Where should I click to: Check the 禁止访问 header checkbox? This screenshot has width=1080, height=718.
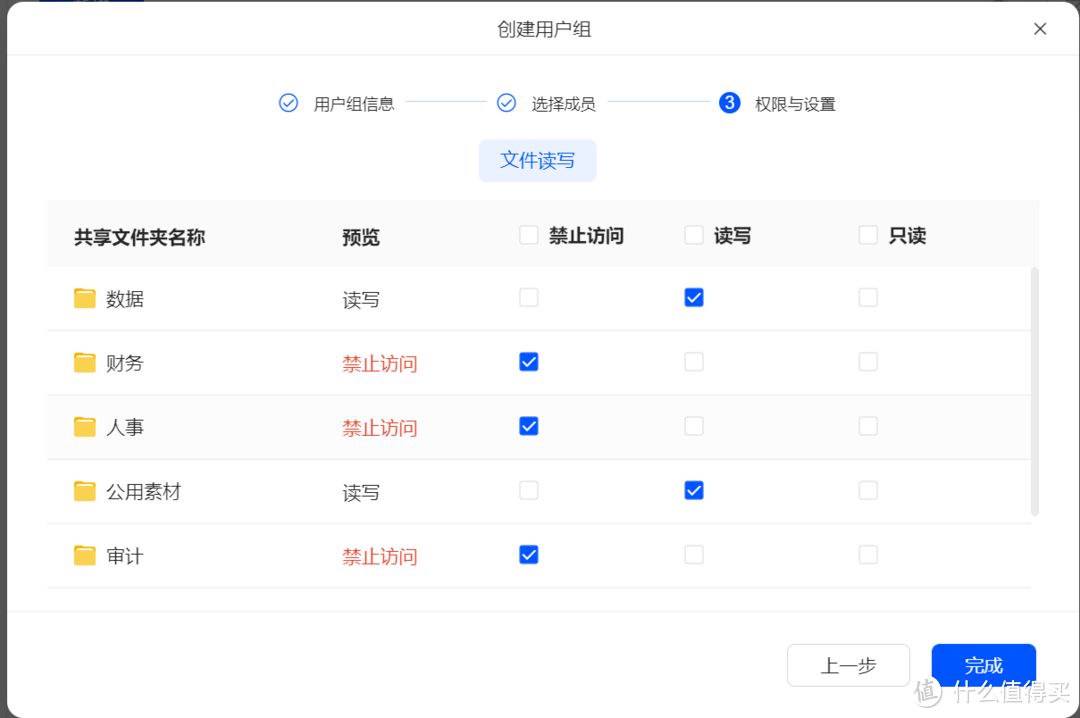pyautogui.click(x=528, y=234)
